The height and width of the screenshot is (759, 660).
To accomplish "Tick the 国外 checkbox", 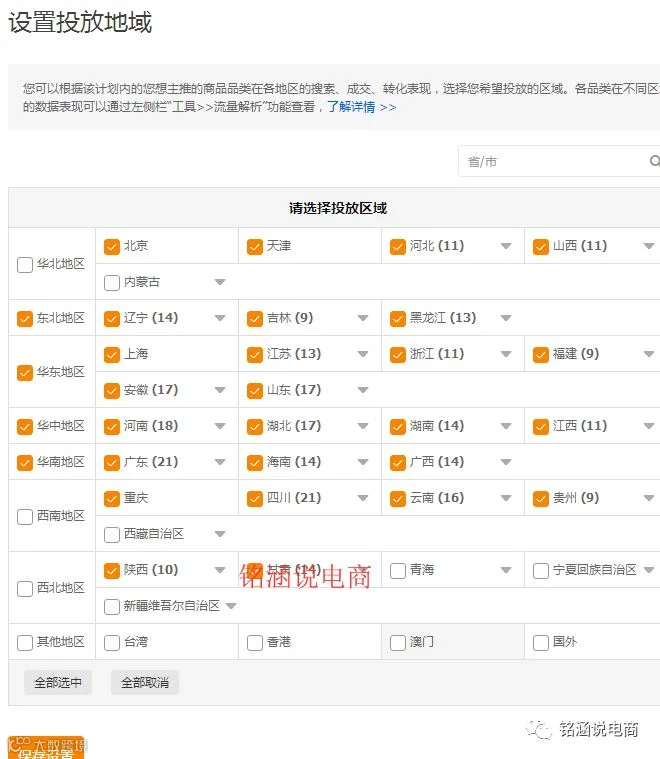I will click(541, 643).
